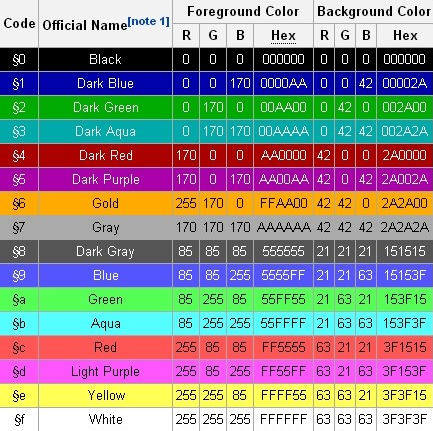Click background hex value 2A2A2A
Viewport: 433px width, 431px height.
(405, 227)
